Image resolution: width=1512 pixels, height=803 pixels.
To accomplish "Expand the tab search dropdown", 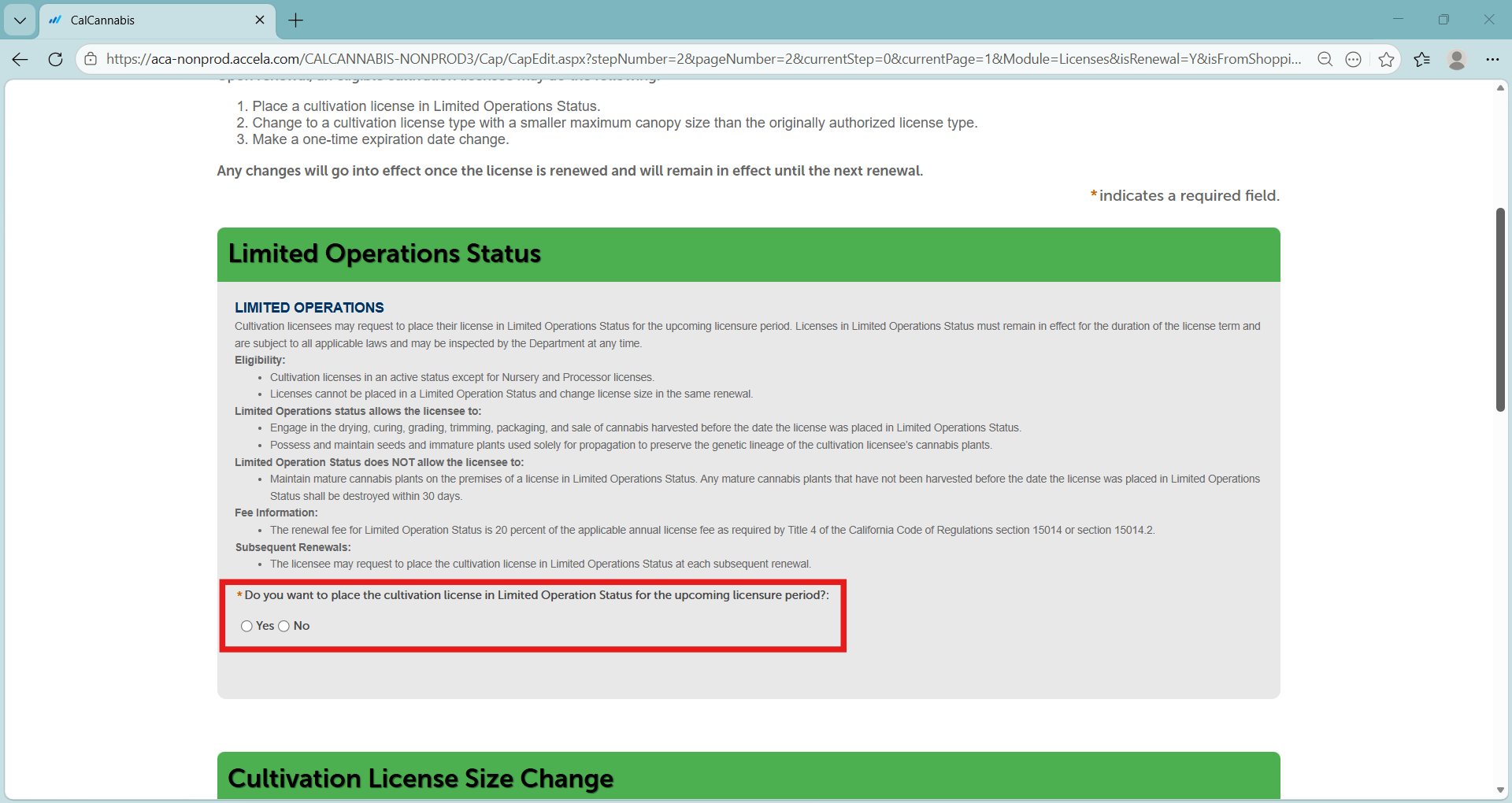I will 20,20.
